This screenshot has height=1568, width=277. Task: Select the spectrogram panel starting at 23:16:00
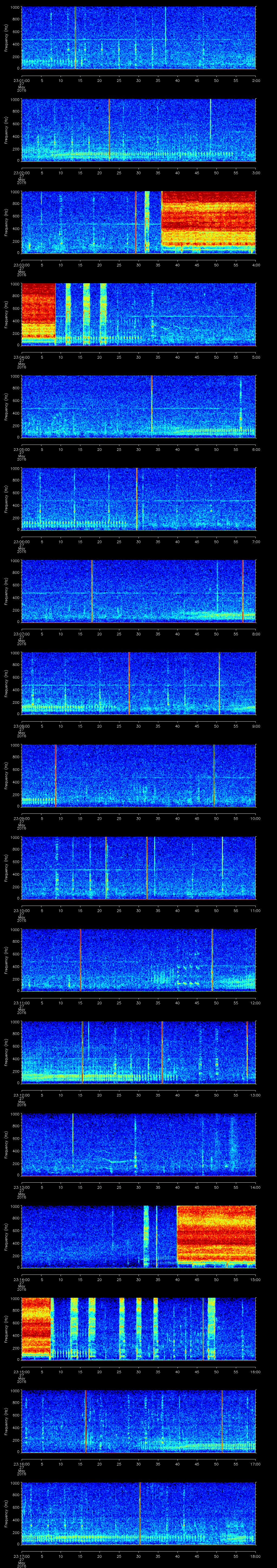138,1421
